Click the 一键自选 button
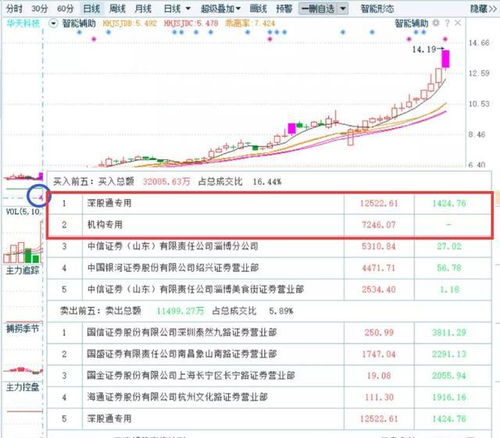The width and height of the screenshot is (500, 438). point(318,8)
